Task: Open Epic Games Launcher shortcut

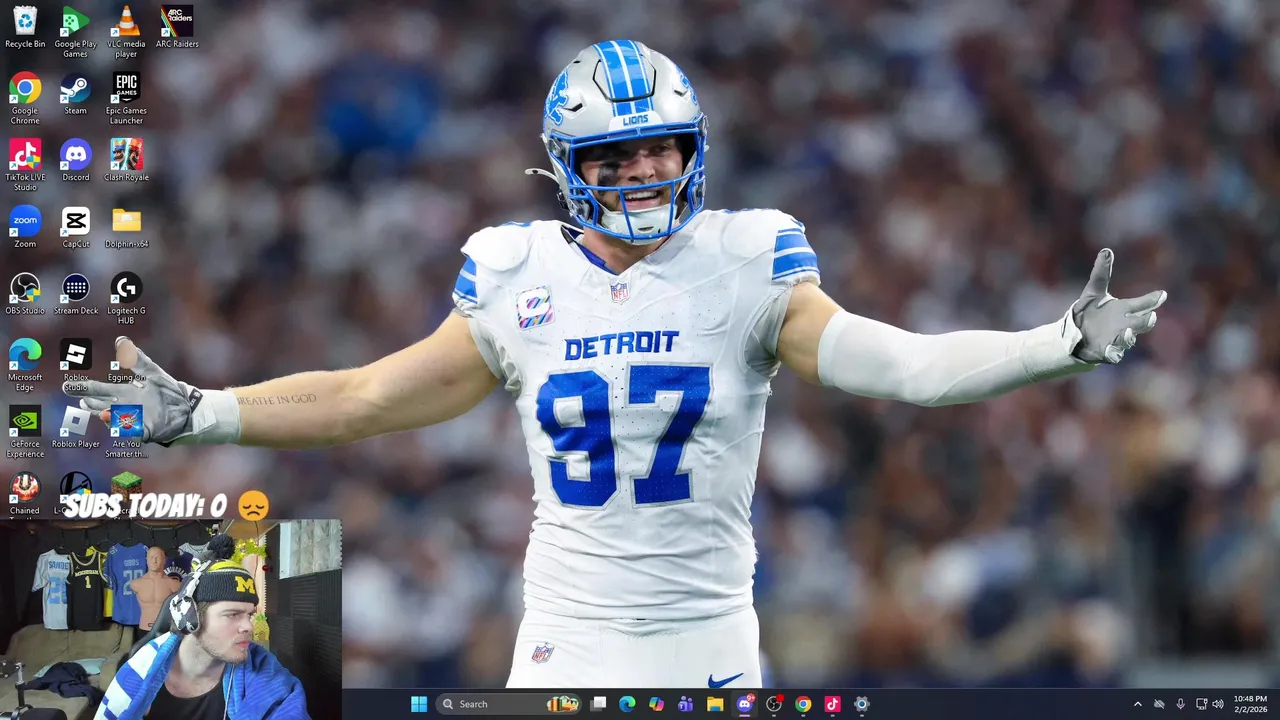Action: coord(126,99)
